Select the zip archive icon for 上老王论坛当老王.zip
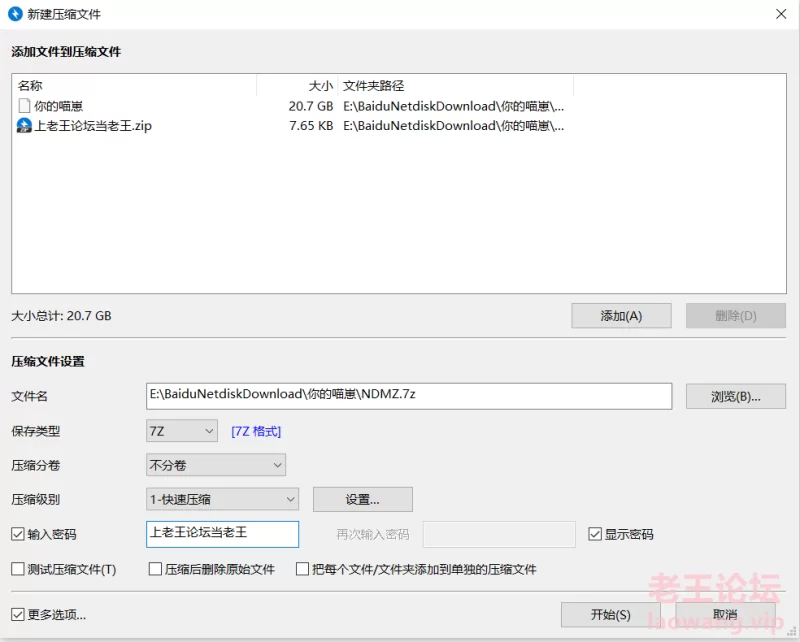The height and width of the screenshot is (642, 800). click(x=24, y=126)
